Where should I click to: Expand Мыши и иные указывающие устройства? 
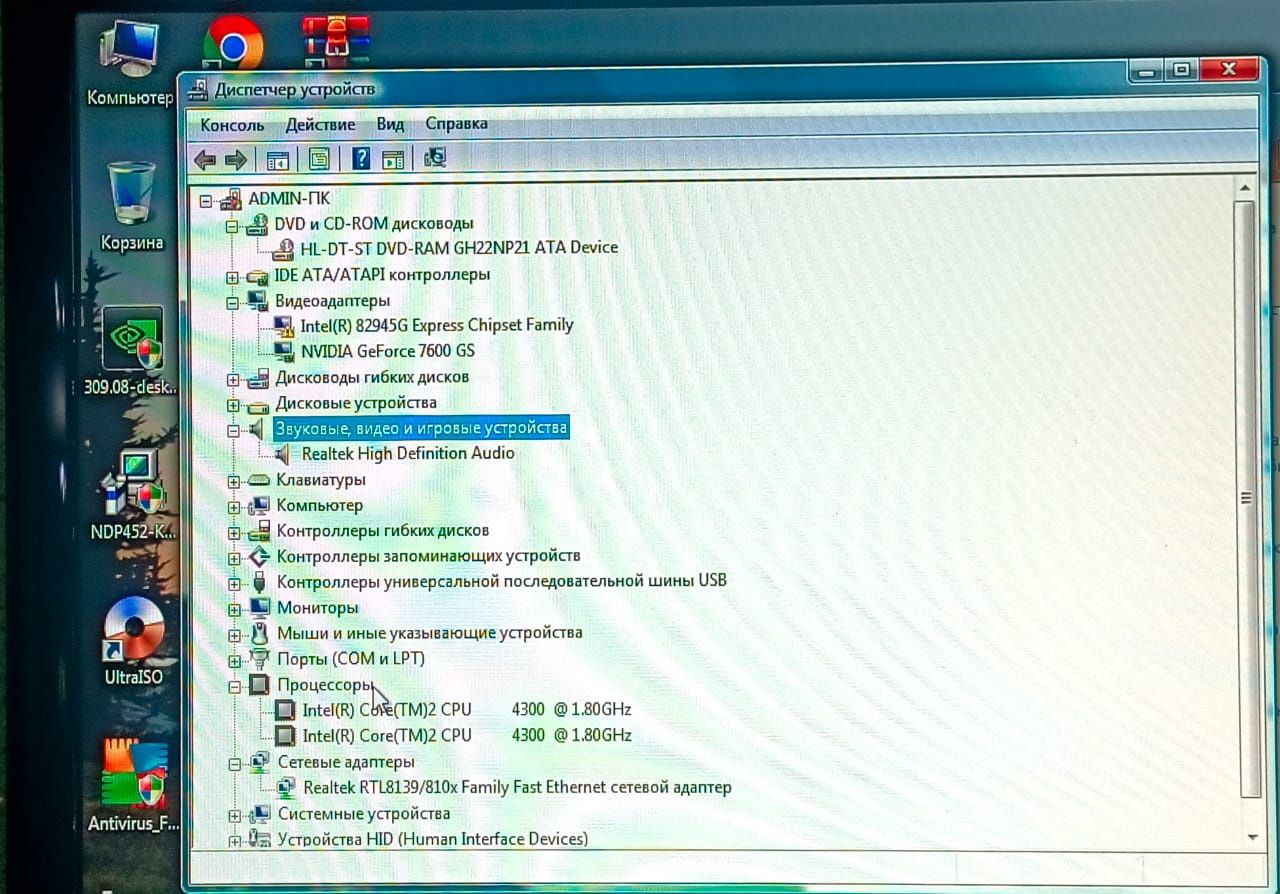coord(233,635)
